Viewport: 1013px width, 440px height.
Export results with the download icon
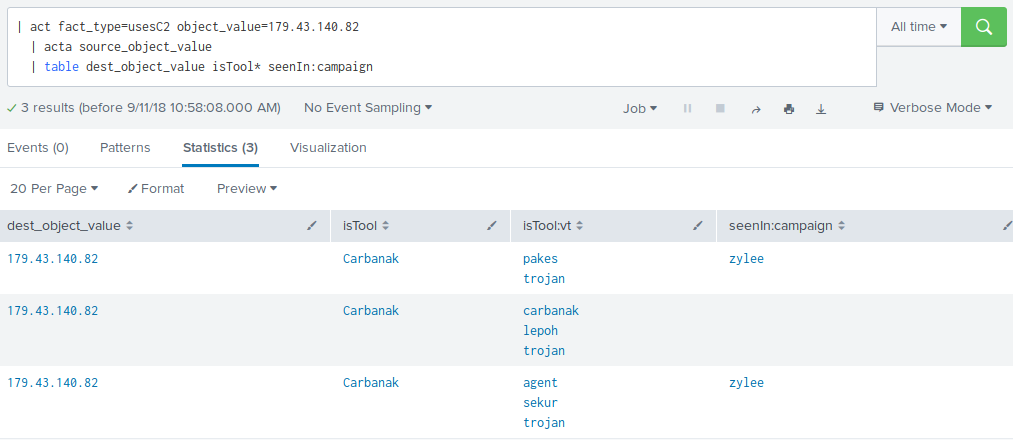pos(821,109)
